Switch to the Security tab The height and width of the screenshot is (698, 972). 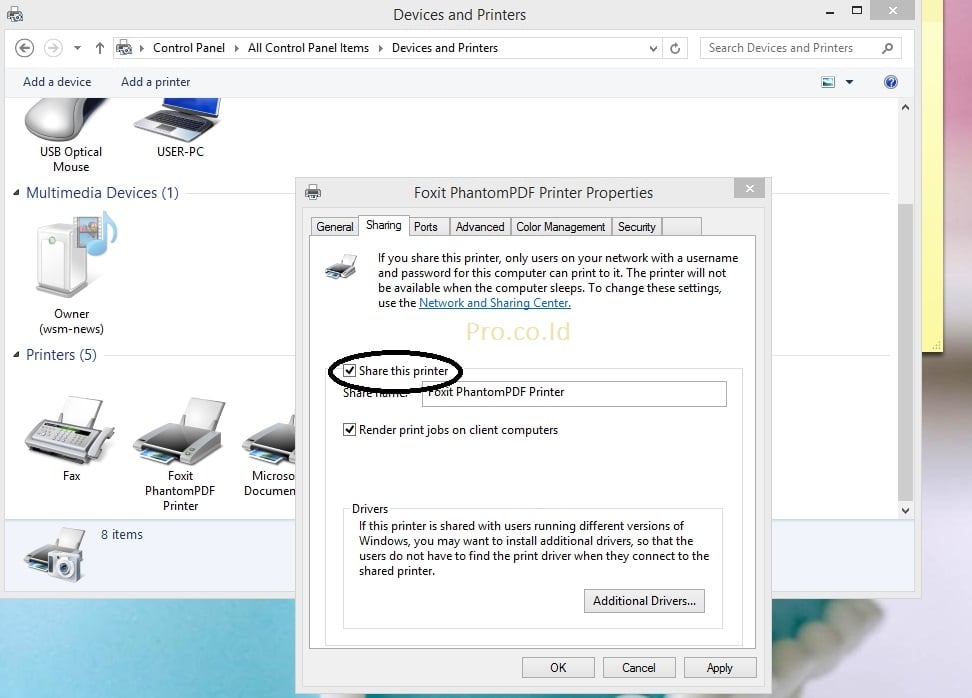[x=637, y=227]
